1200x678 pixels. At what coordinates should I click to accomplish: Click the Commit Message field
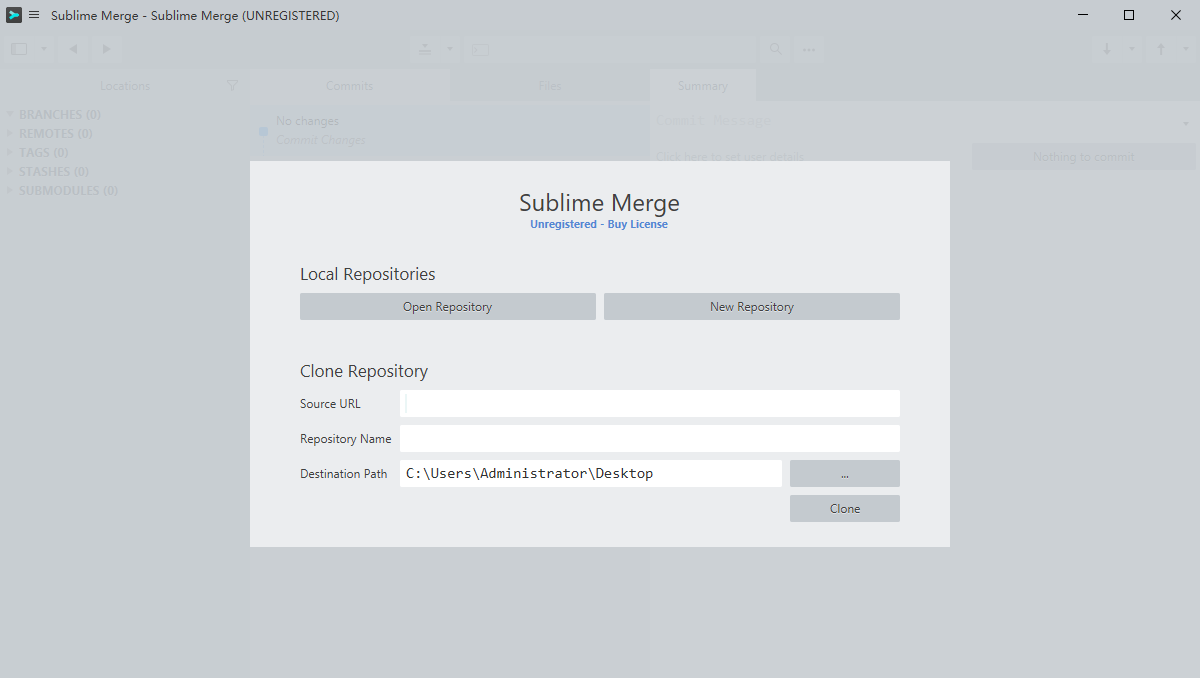915,121
